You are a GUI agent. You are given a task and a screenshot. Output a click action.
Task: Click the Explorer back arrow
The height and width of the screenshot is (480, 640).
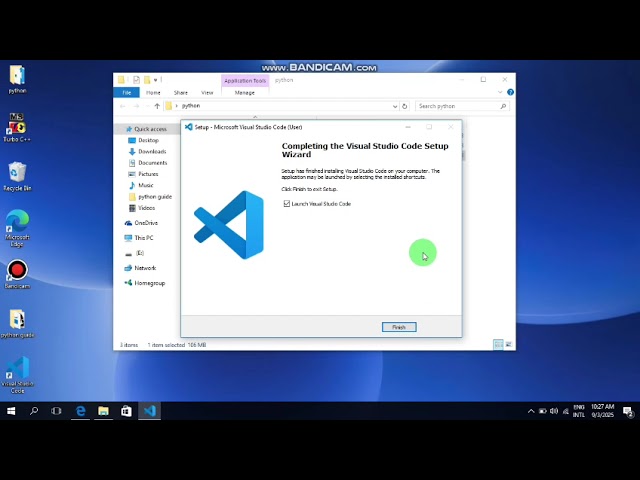point(122,106)
